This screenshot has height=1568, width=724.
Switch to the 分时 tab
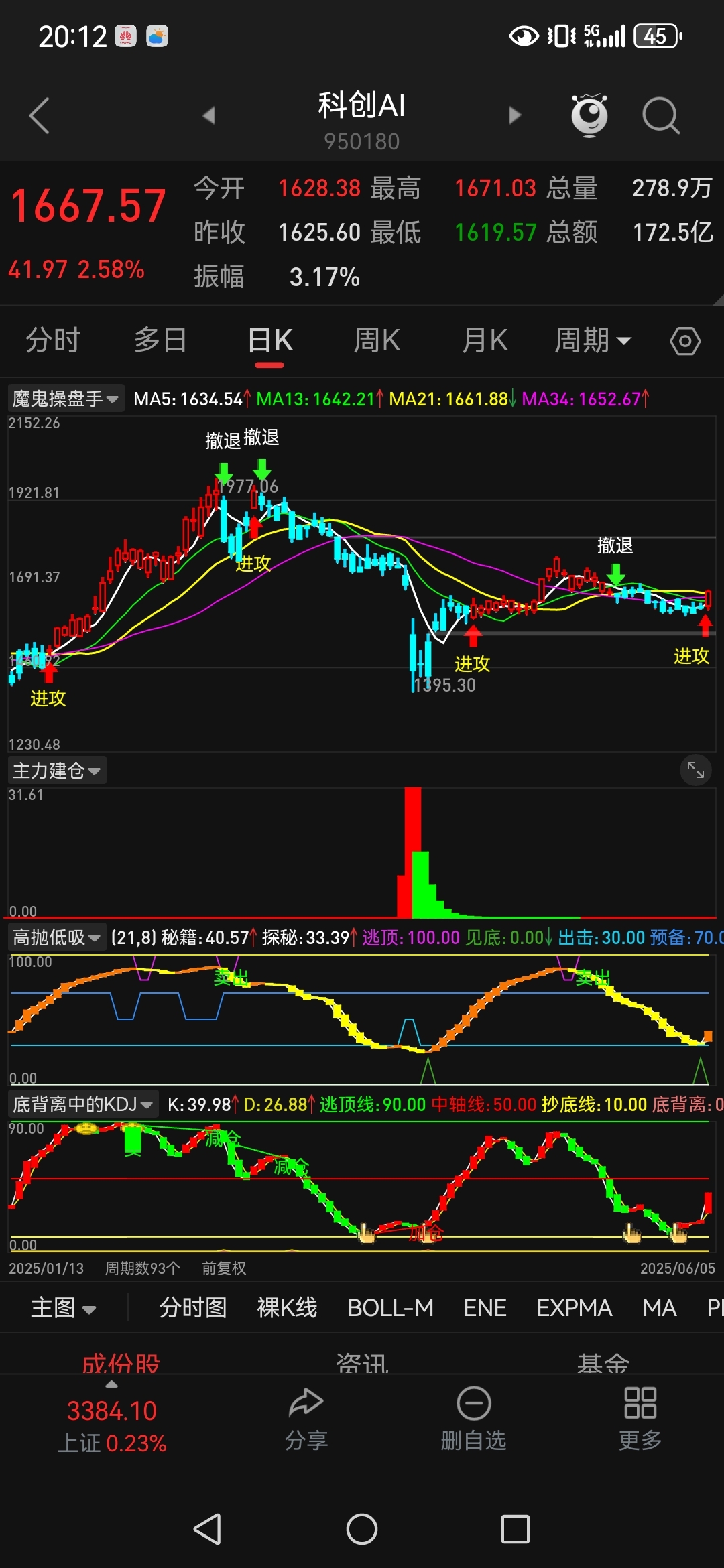pos(53,340)
